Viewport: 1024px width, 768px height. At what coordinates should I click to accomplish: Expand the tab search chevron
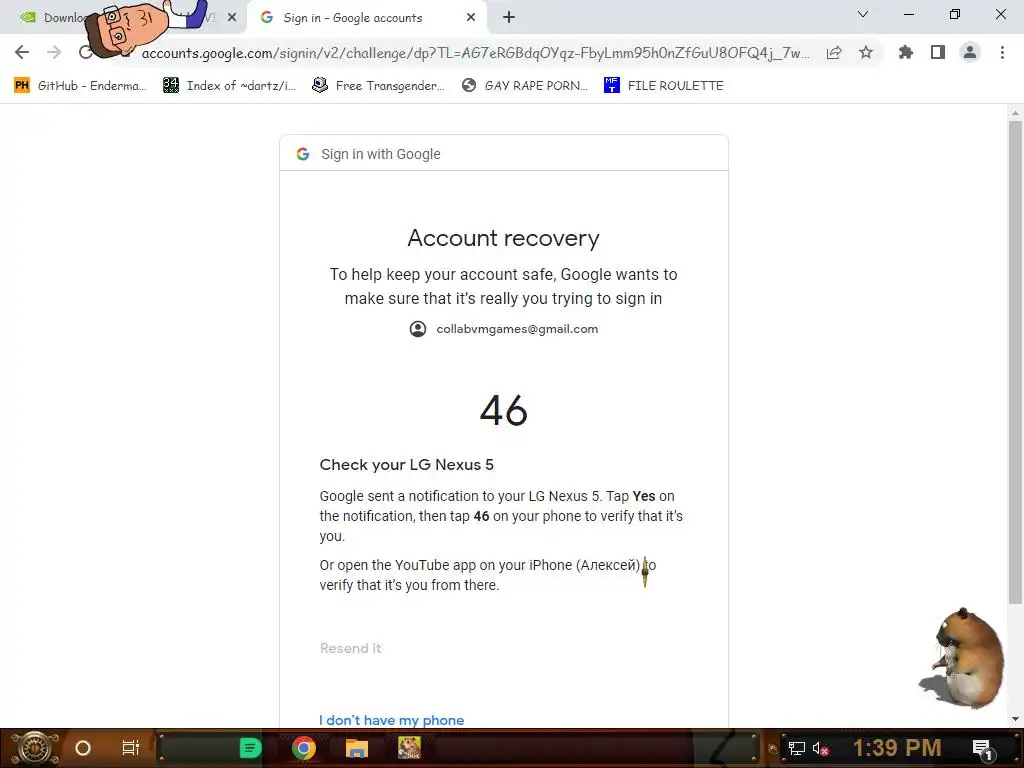[863, 14]
